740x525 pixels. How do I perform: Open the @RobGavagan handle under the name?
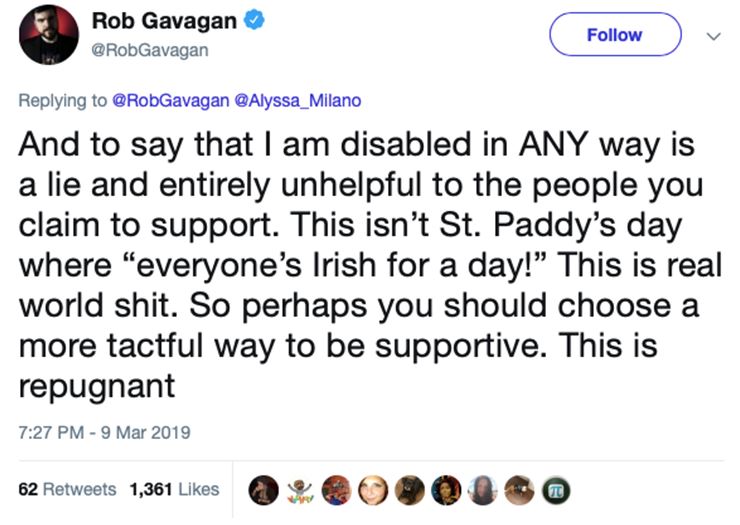click(150, 50)
